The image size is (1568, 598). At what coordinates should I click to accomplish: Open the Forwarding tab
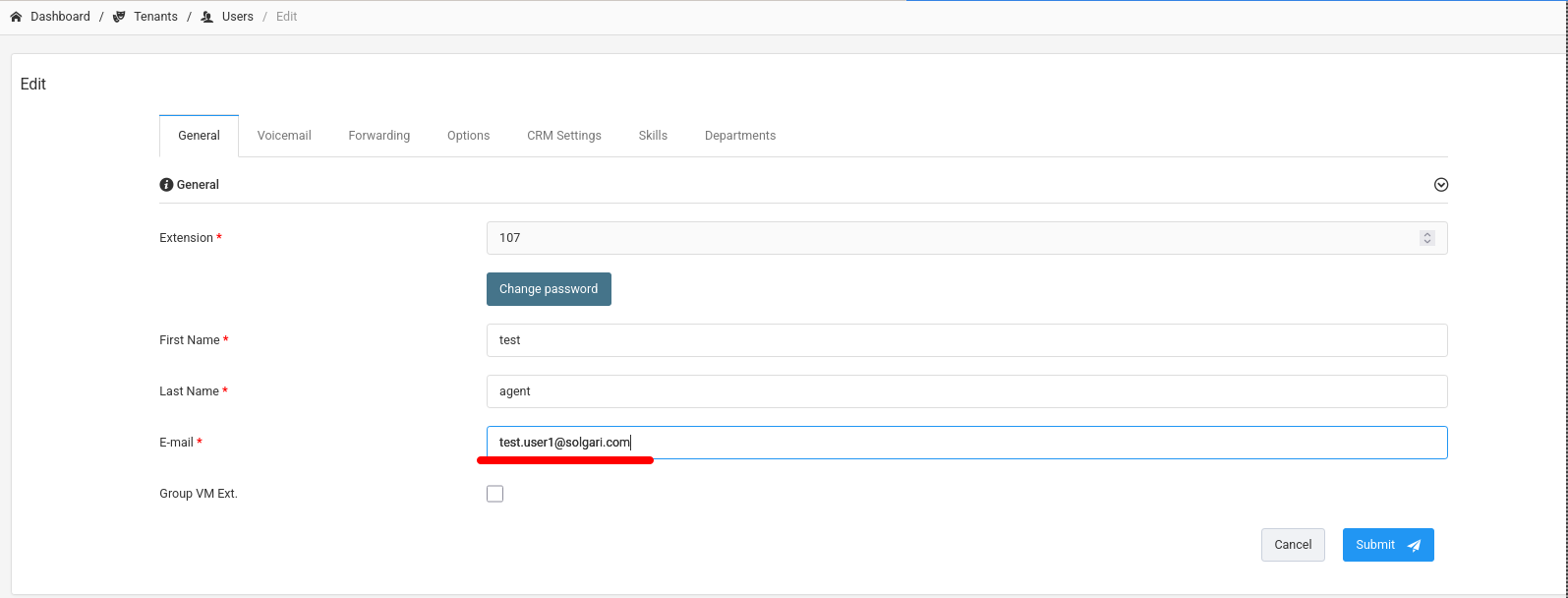(x=378, y=136)
